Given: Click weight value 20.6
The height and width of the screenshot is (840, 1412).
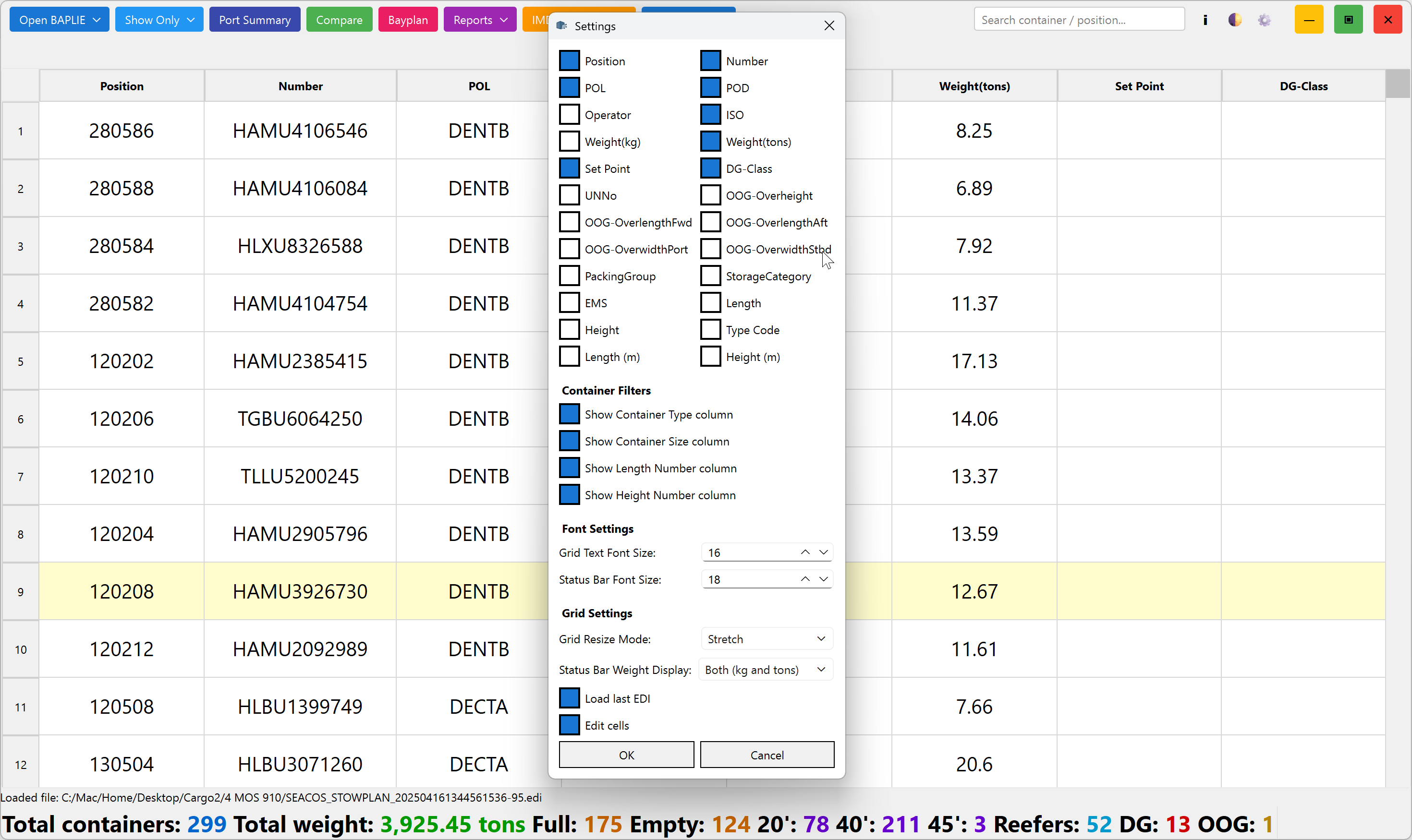Looking at the screenshot, I should [x=974, y=764].
